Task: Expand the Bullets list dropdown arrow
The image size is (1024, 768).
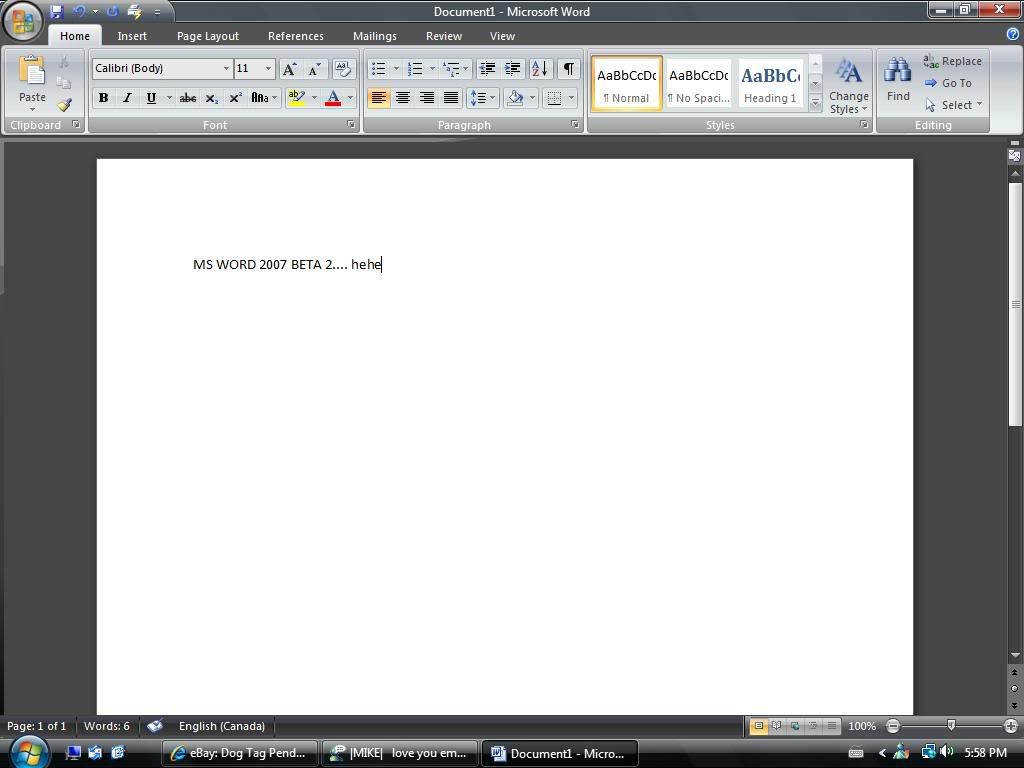Action: point(396,69)
